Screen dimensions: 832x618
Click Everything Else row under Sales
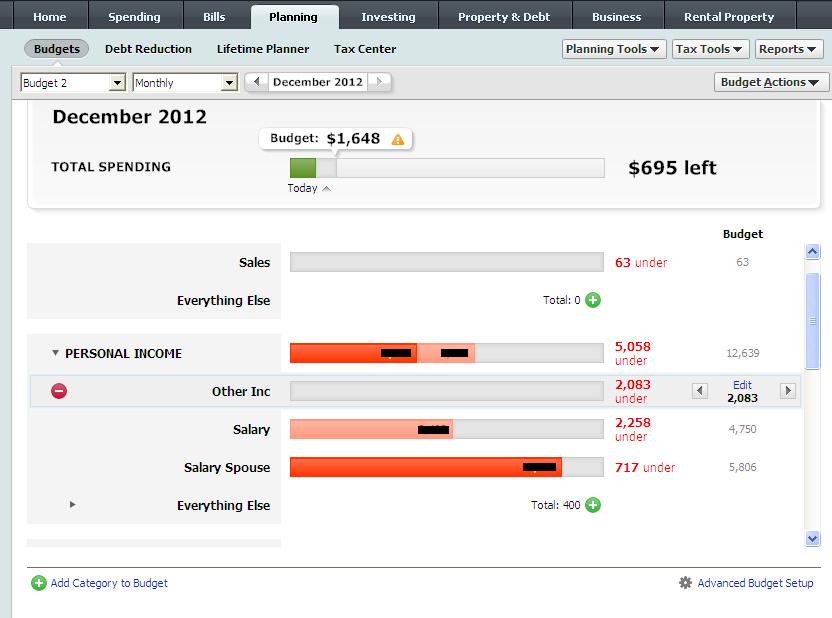223,301
